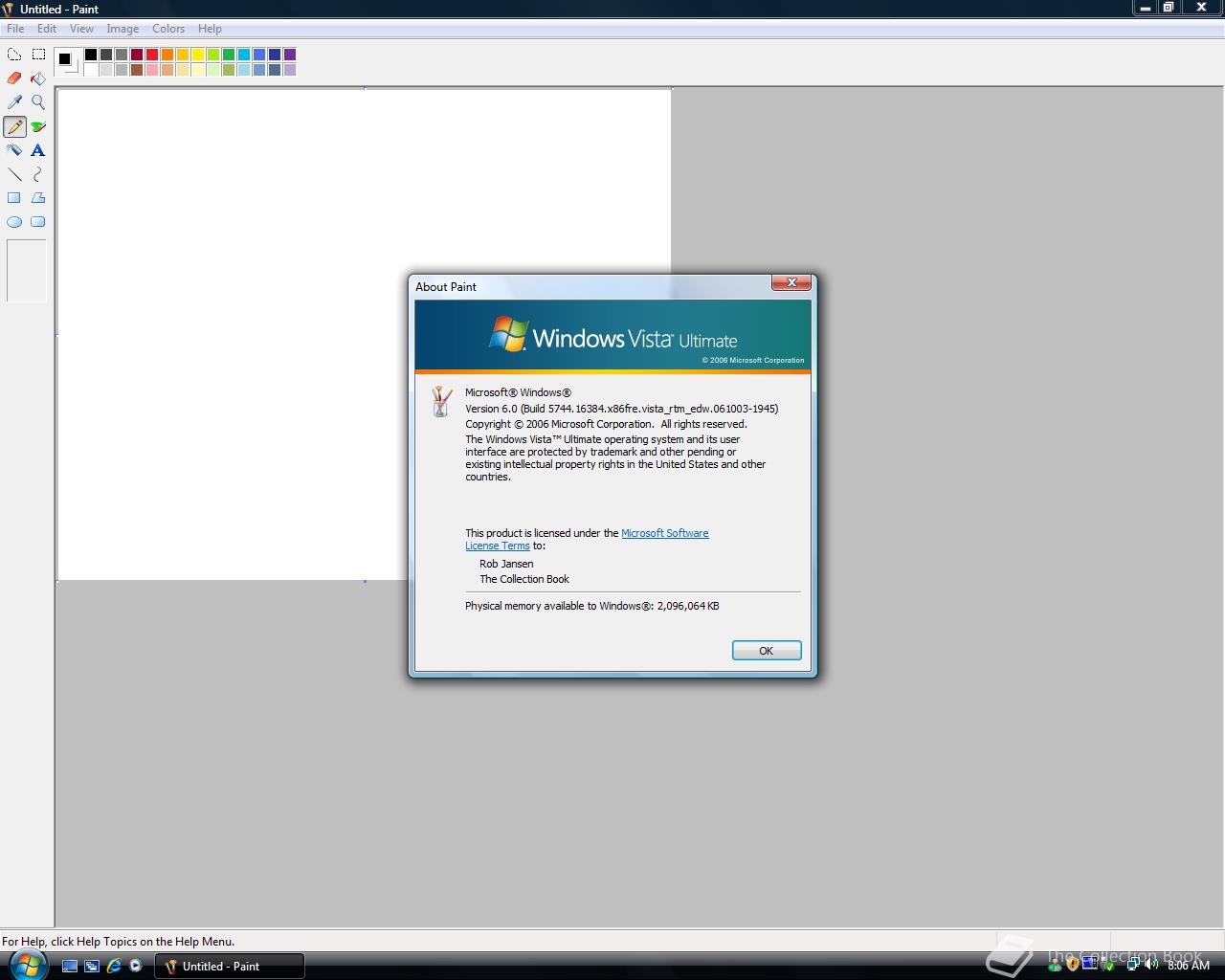
Task: Close the About Paint dialog
Action: (791, 282)
